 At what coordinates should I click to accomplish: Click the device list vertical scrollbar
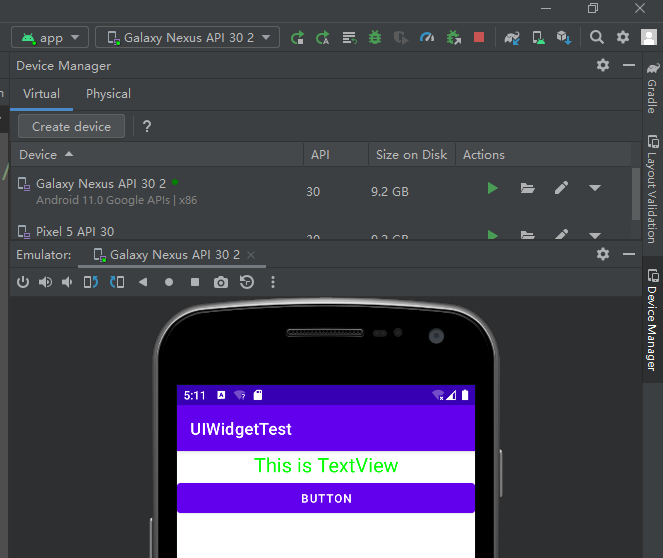[636, 194]
